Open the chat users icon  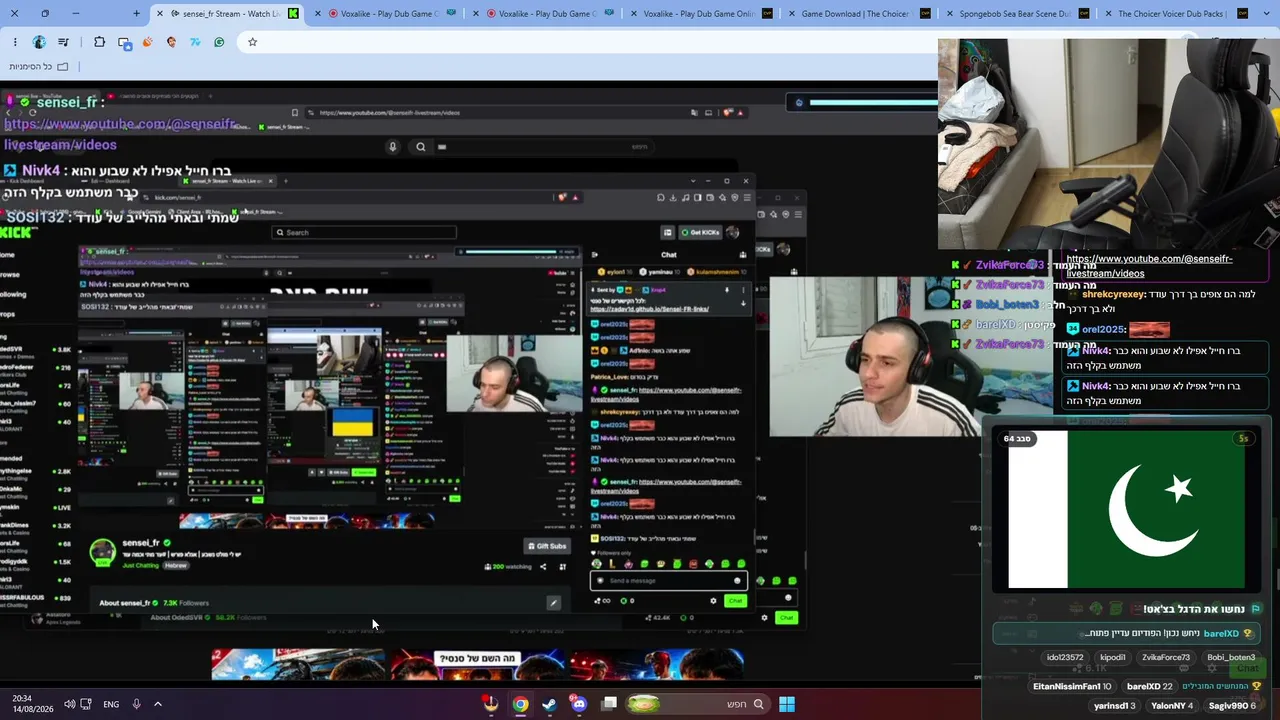coord(741,254)
